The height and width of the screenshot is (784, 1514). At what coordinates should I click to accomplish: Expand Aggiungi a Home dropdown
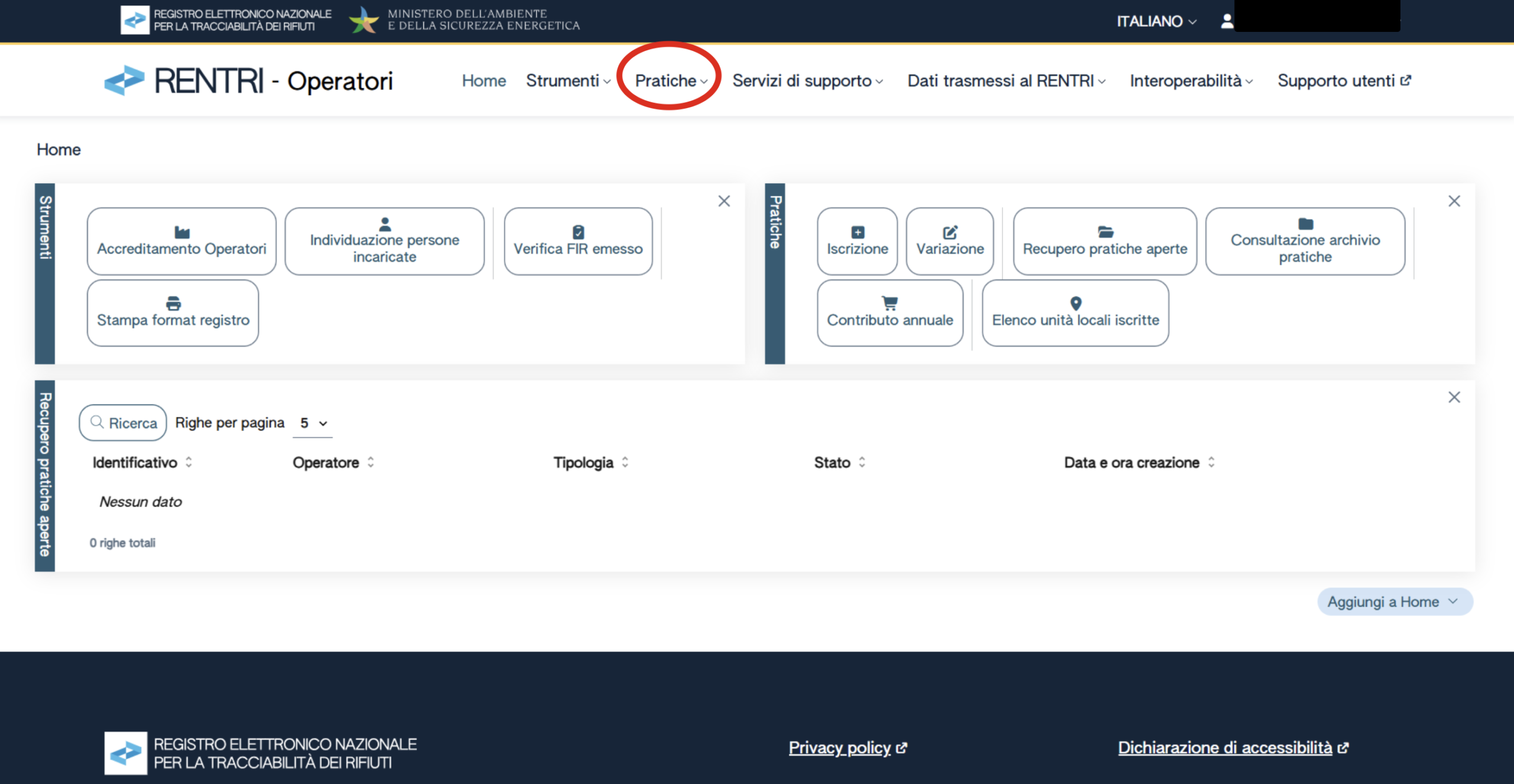(x=1395, y=602)
